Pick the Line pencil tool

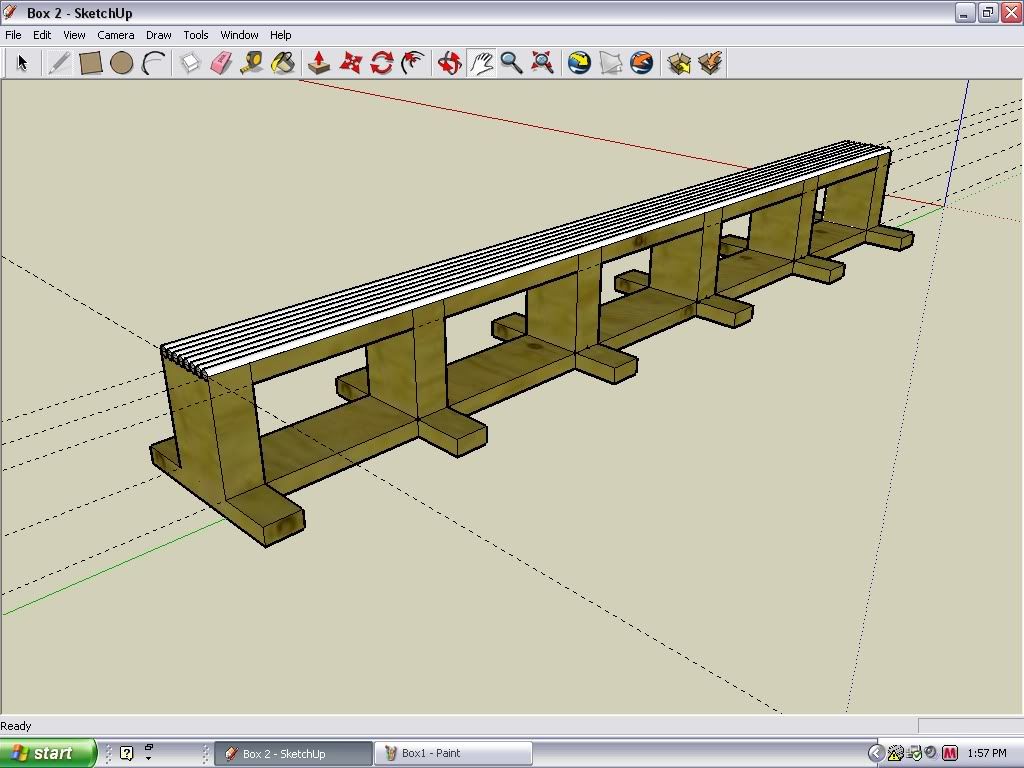click(x=59, y=63)
